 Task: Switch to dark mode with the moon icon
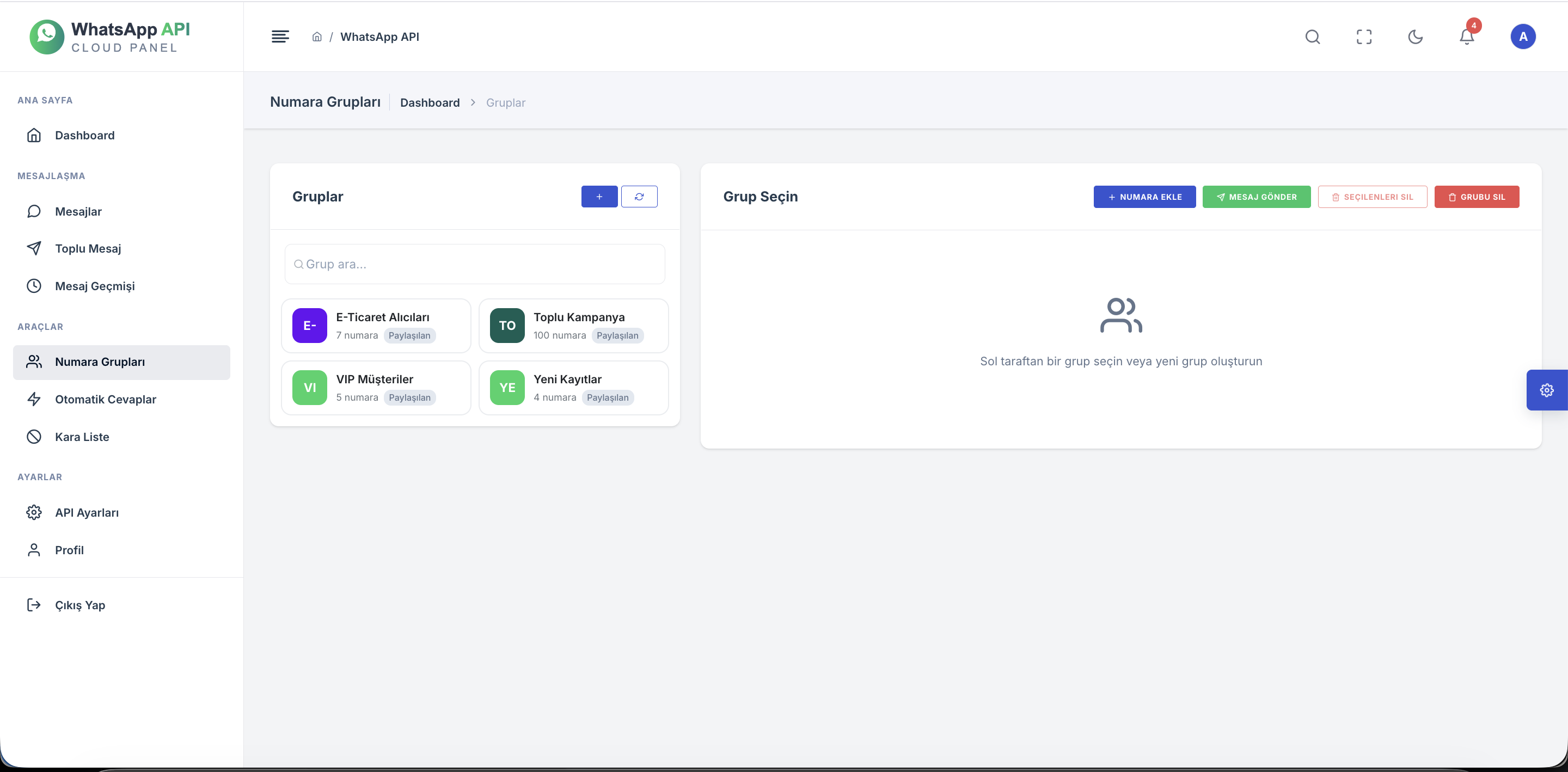pyautogui.click(x=1415, y=37)
